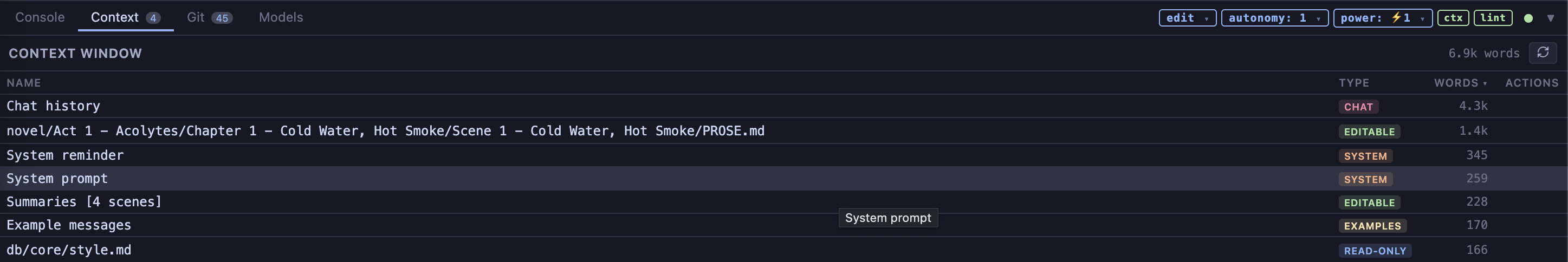Open the PROSE.md scene file entry
The image size is (1568, 262).
[385, 130]
